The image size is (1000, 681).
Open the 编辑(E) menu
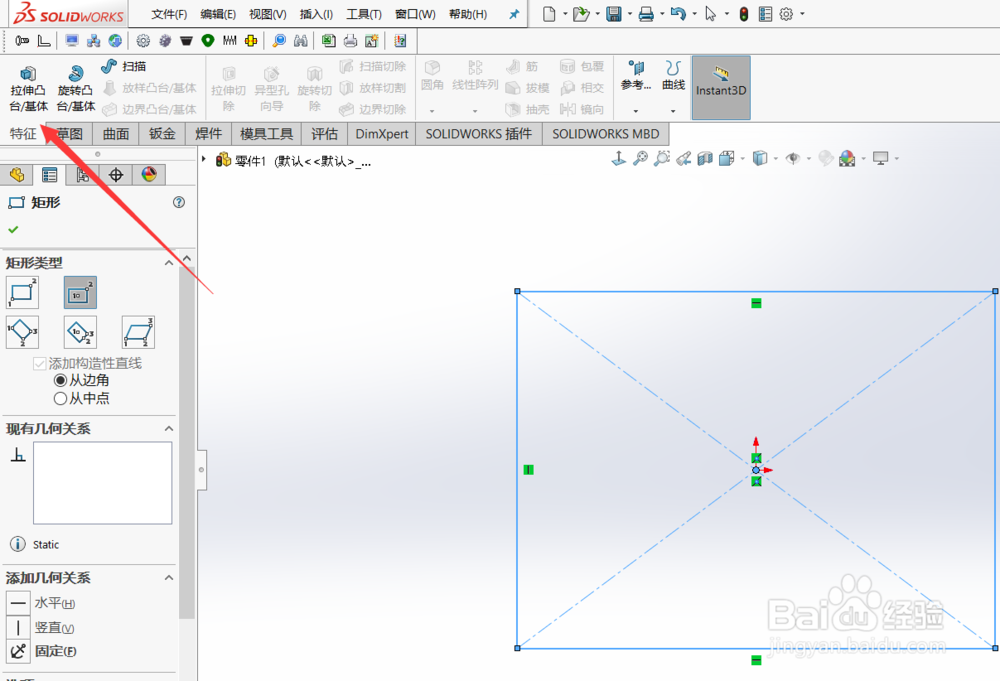pos(218,14)
